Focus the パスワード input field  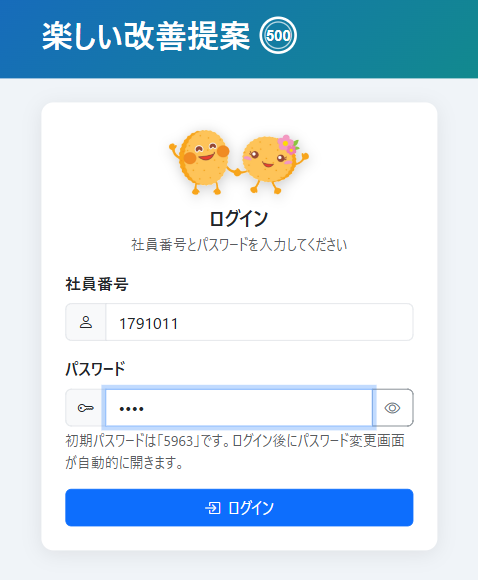[239, 408]
